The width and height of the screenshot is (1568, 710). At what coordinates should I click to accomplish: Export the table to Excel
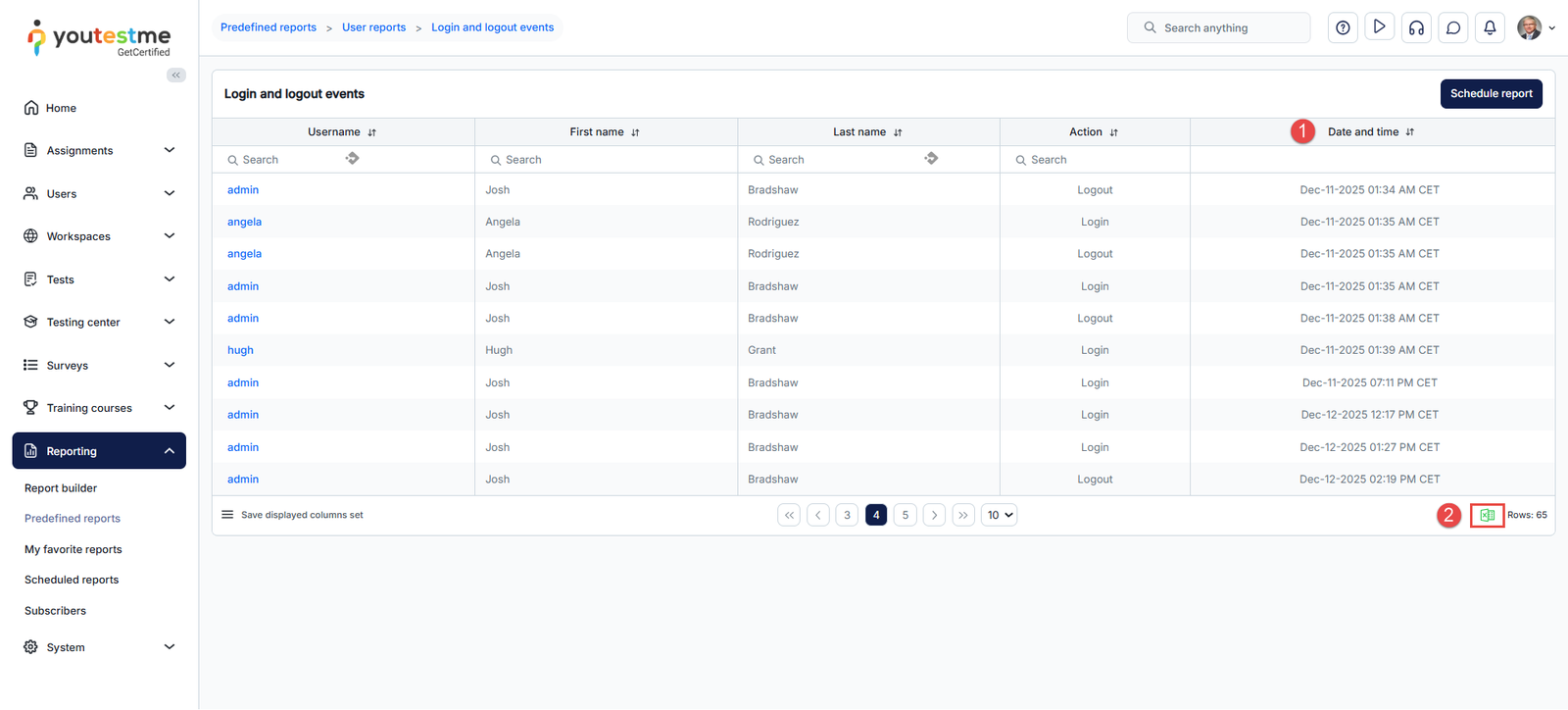[x=1487, y=515]
